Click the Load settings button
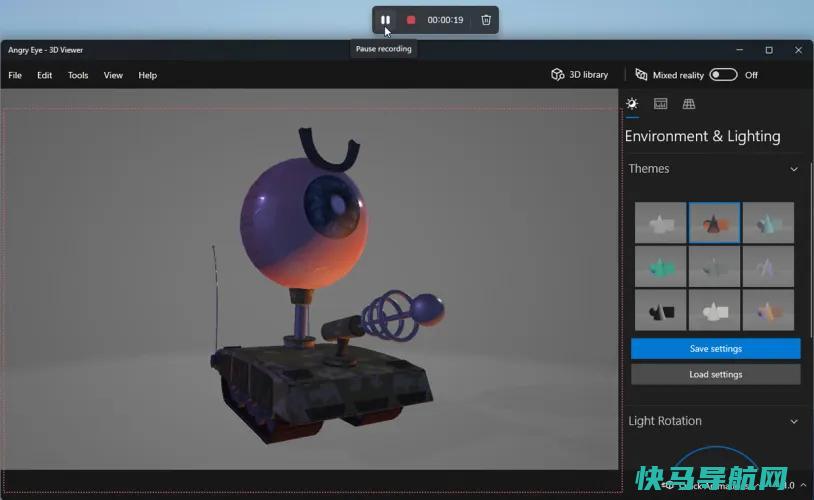Image resolution: width=814 pixels, height=500 pixels. (x=715, y=374)
